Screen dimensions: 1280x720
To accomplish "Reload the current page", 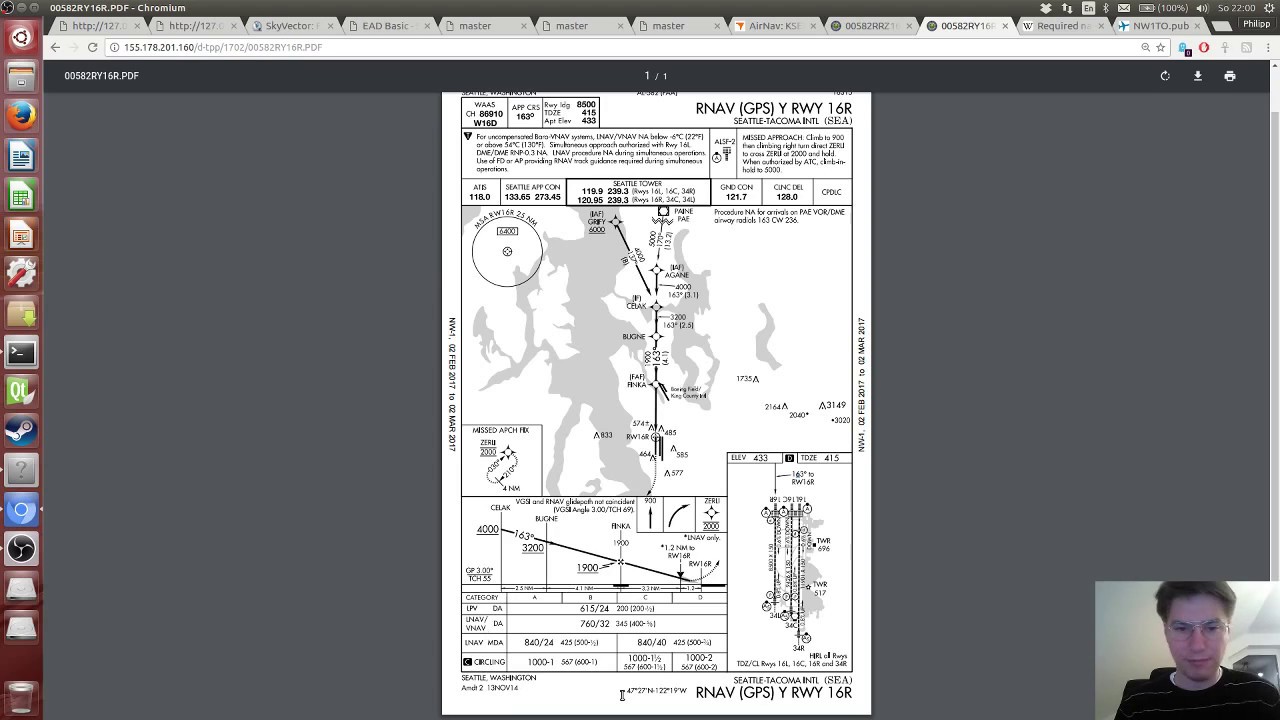I will tap(93, 47).
